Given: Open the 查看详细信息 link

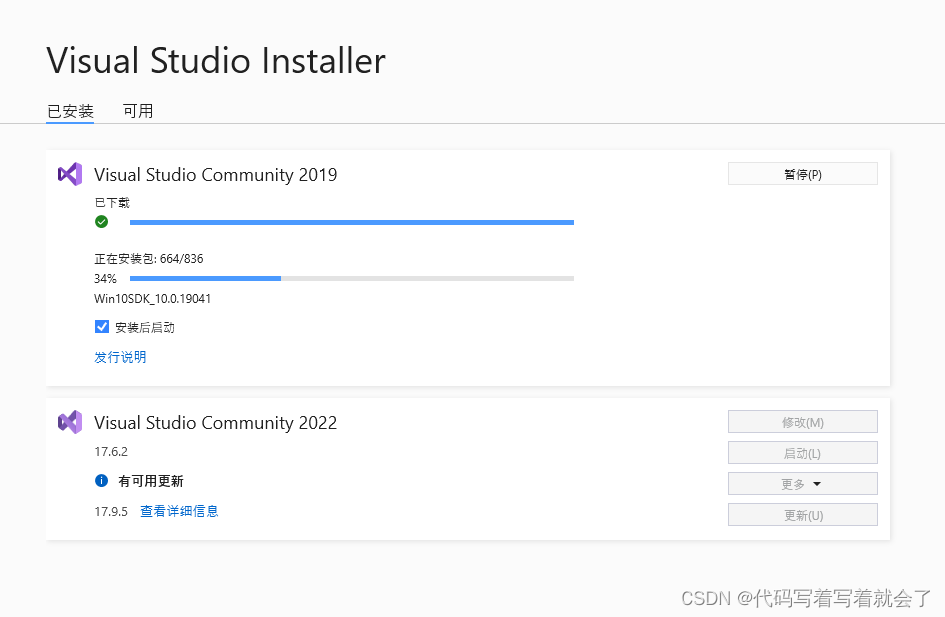Looking at the screenshot, I should pos(179,511).
